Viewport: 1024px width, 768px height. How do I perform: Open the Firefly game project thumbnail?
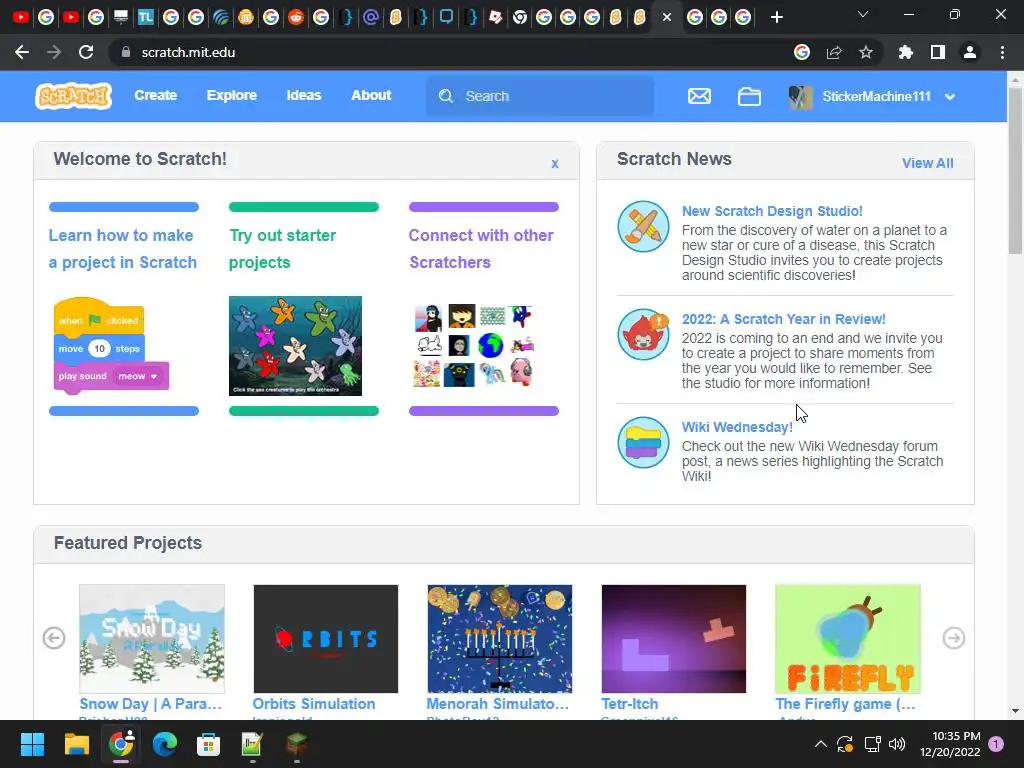point(848,639)
